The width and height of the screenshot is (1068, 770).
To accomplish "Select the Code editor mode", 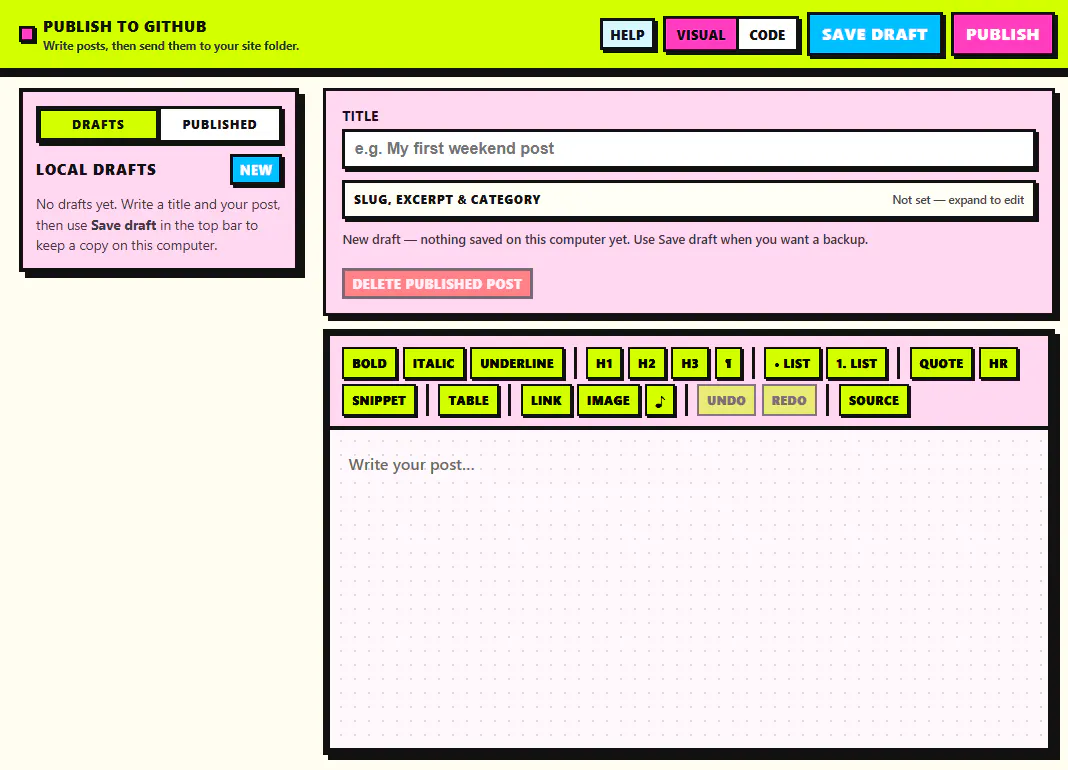I will [767, 35].
